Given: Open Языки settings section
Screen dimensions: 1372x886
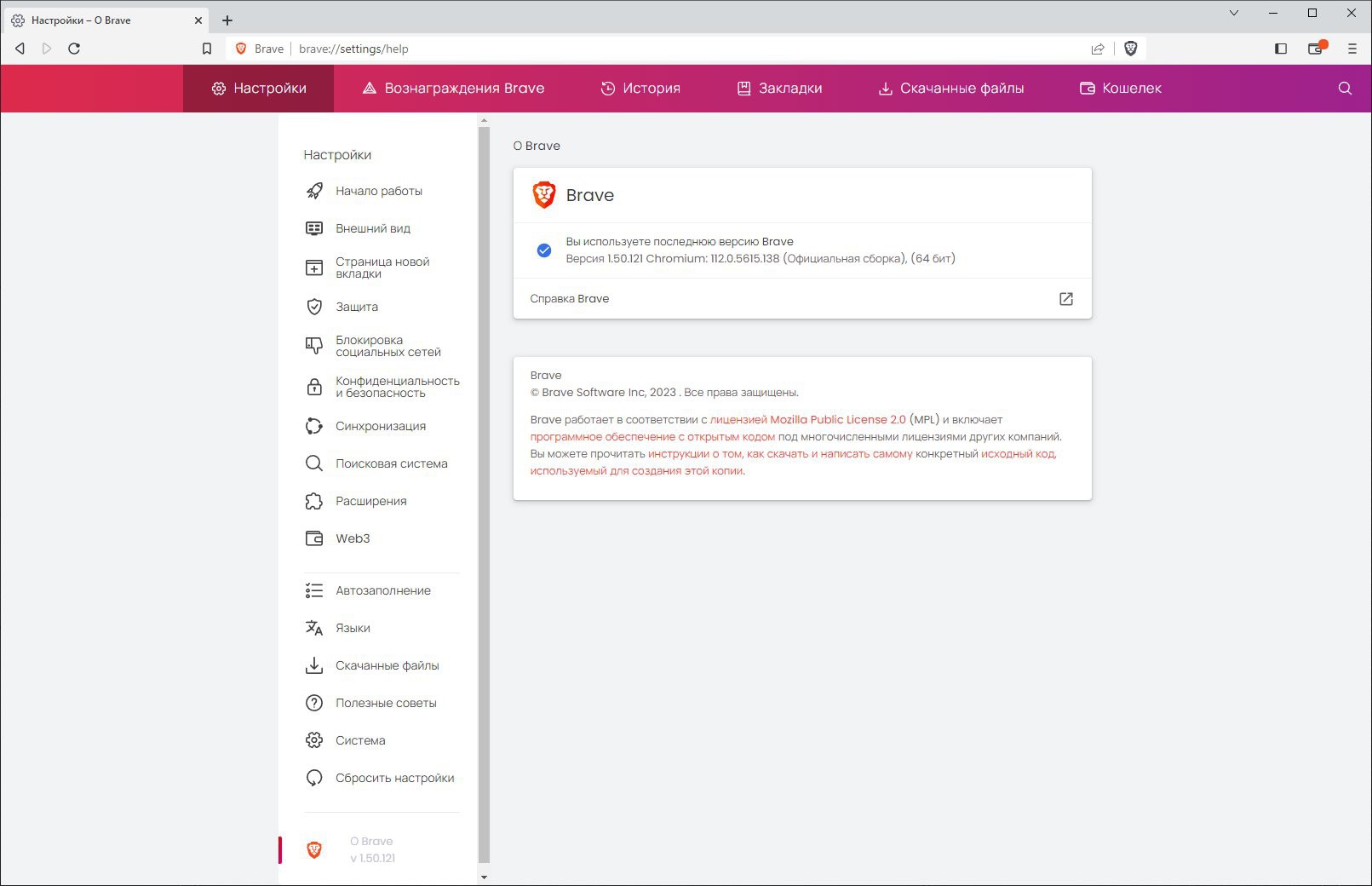Looking at the screenshot, I should 353,628.
